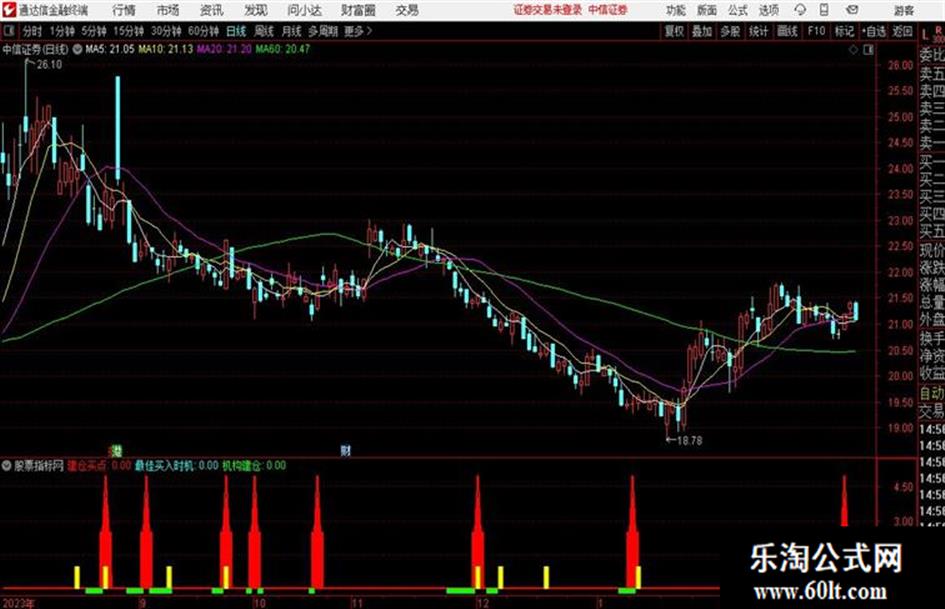Click the L tab in right panel
Viewport: 945px width, 609px height.
[x=924, y=36]
